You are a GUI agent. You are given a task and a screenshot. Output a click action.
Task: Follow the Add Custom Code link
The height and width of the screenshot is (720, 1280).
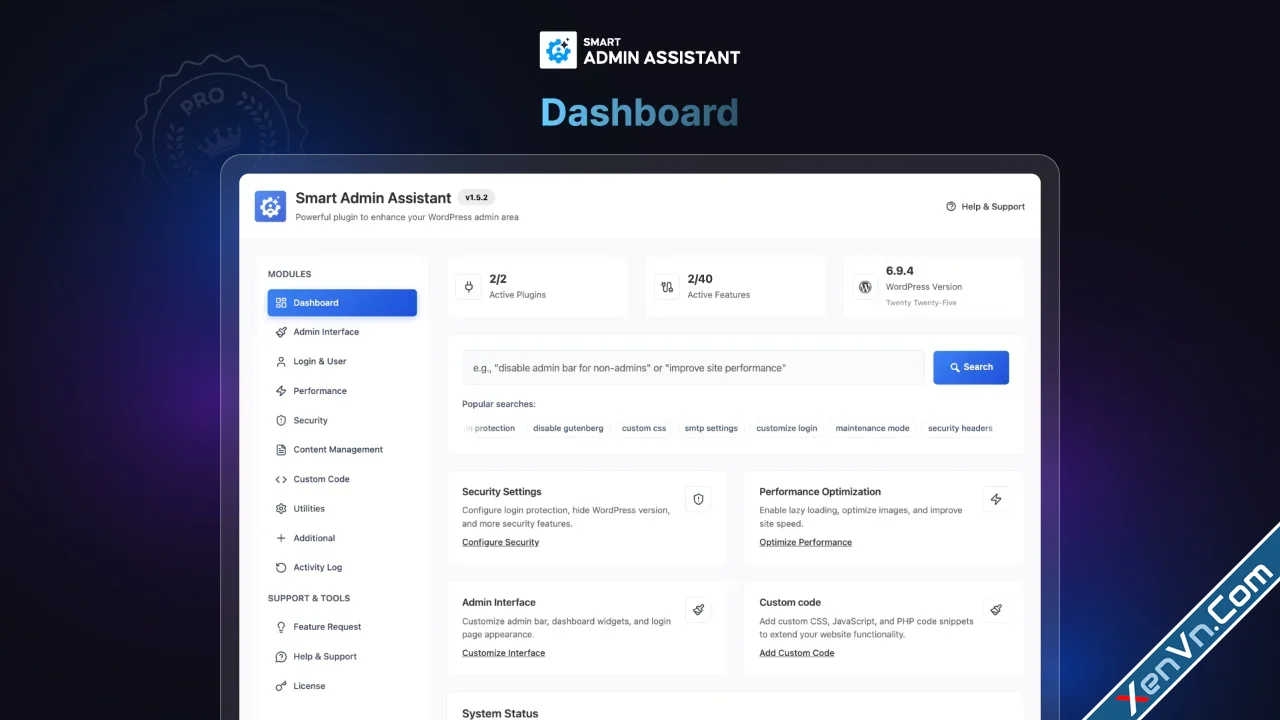pos(796,653)
